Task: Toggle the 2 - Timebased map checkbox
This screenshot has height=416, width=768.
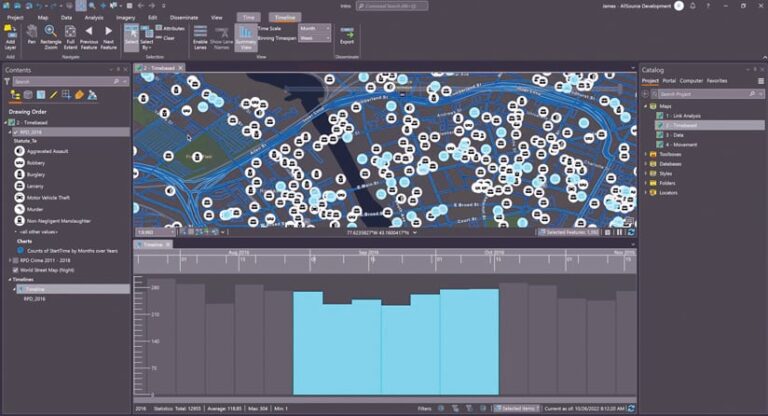Action: tap(11, 122)
